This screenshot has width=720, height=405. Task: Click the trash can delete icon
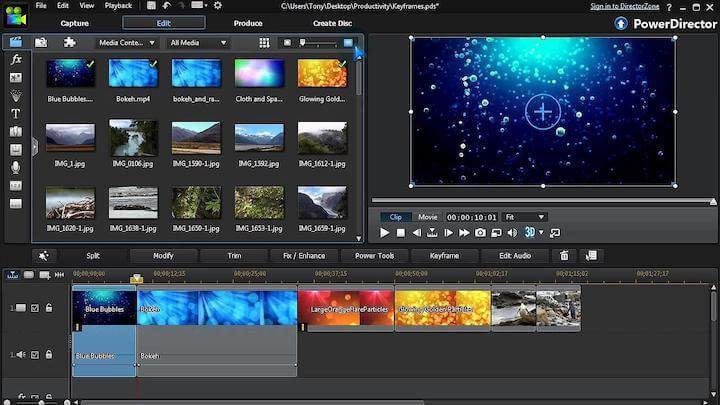[x=564, y=256]
